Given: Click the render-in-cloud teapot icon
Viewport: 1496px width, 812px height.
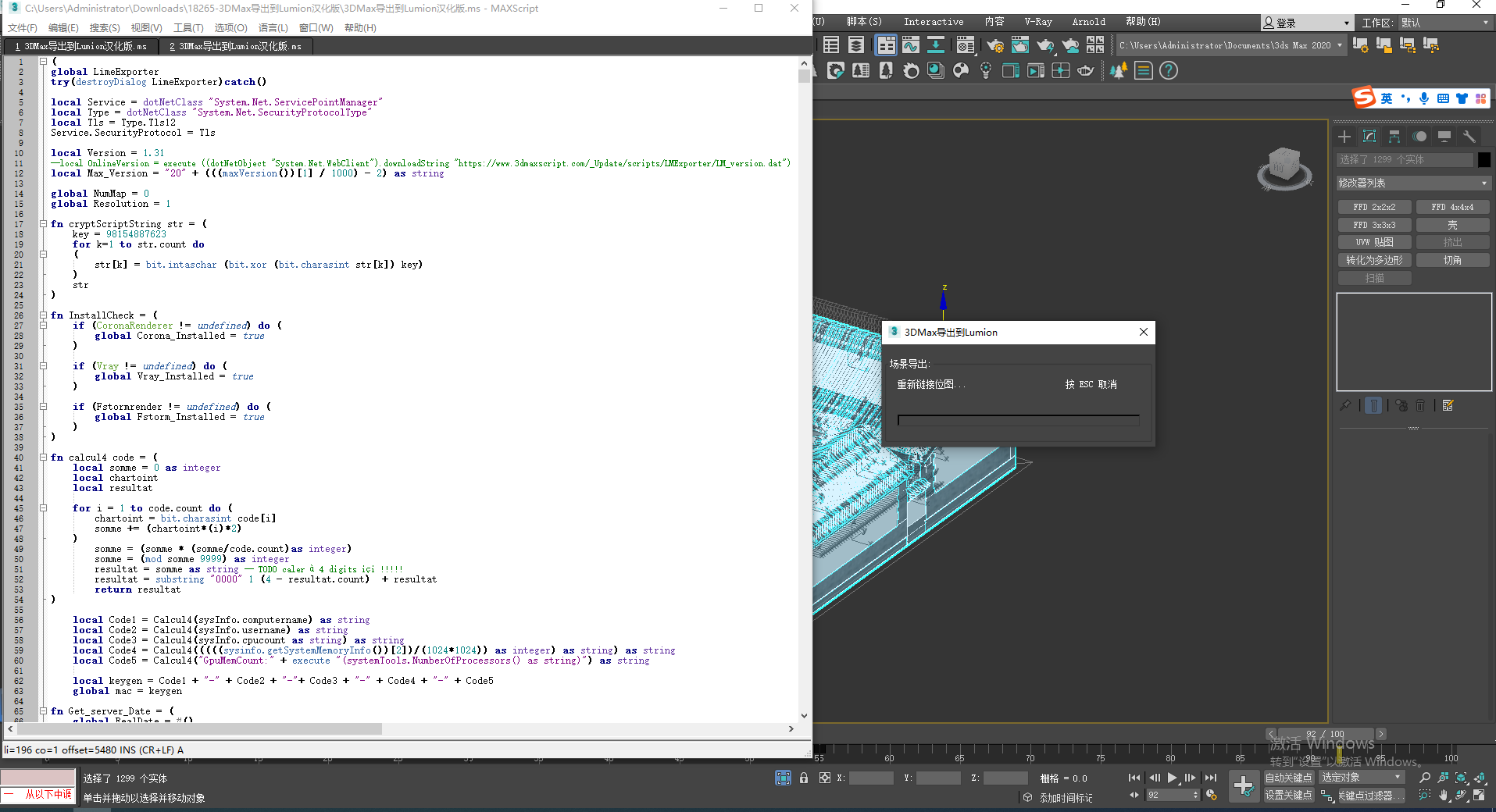Looking at the screenshot, I should [1070, 45].
